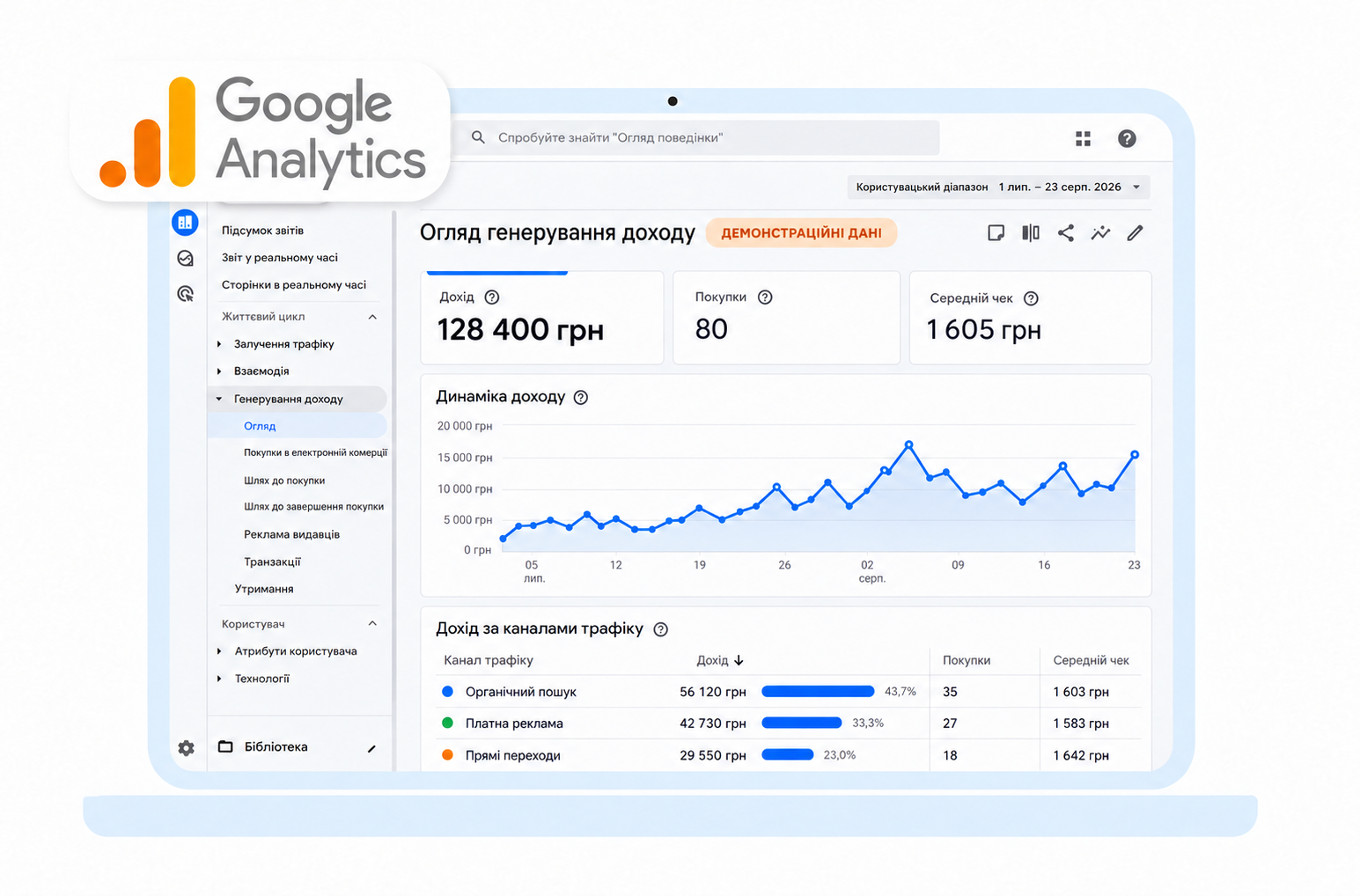Click help icon next to Дохід metric
Screen dimensions: 1360x896
point(492,297)
